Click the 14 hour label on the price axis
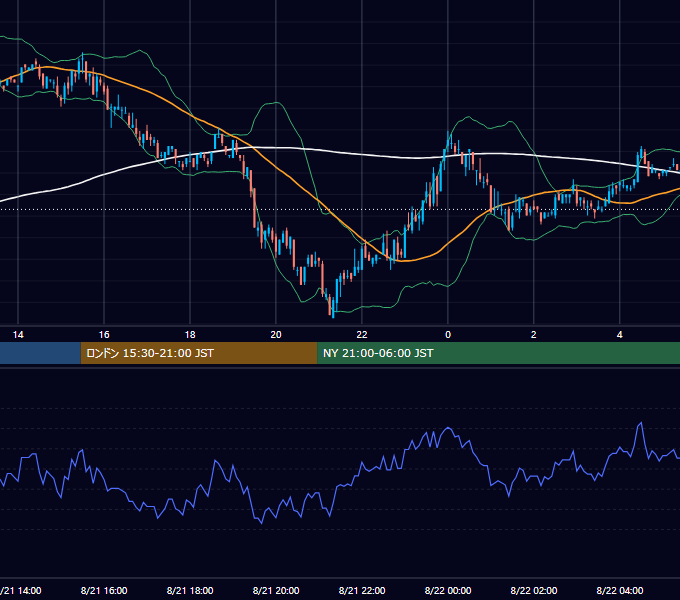 coord(18,335)
